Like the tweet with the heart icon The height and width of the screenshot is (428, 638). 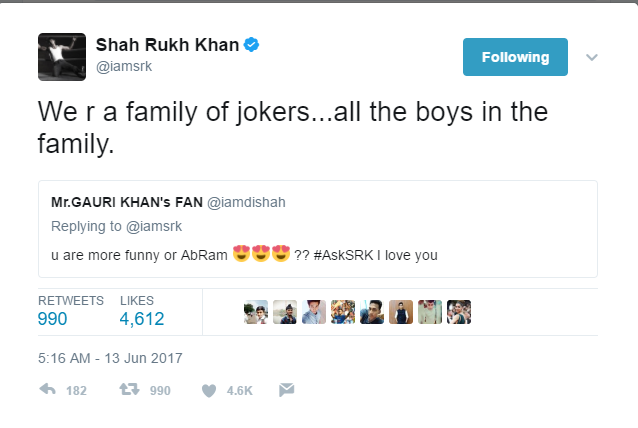(x=209, y=391)
